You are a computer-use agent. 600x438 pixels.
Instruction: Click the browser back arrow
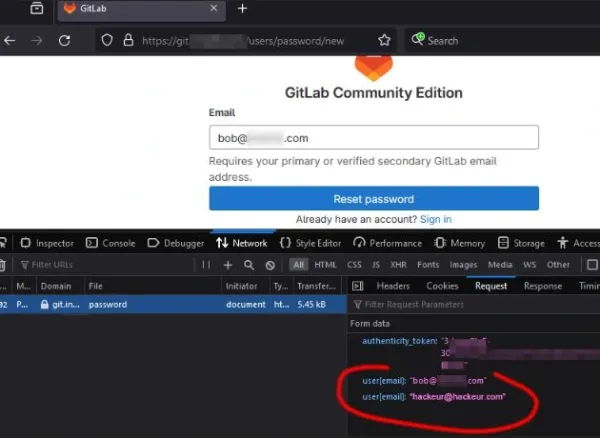[x=10, y=40]
